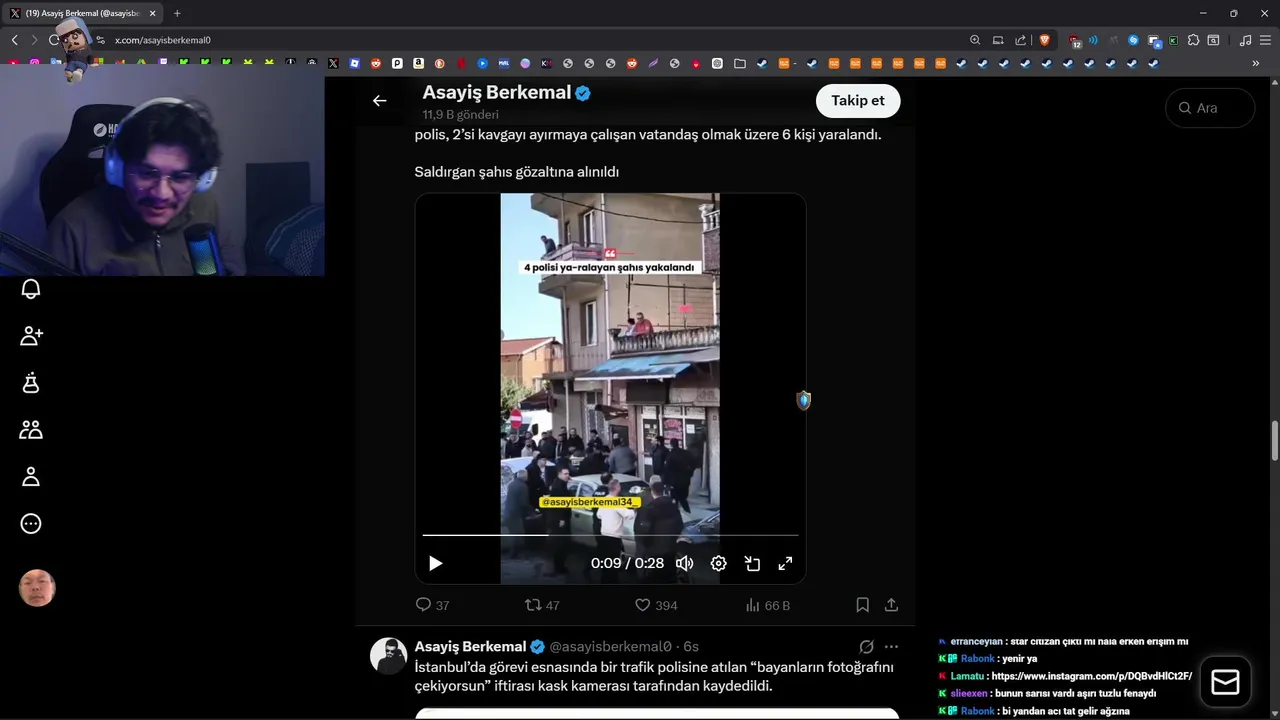Open the X bookmark in the bookmarks bar
The height and width of the screenshot is (720, 1280).
tap(333, 63)
